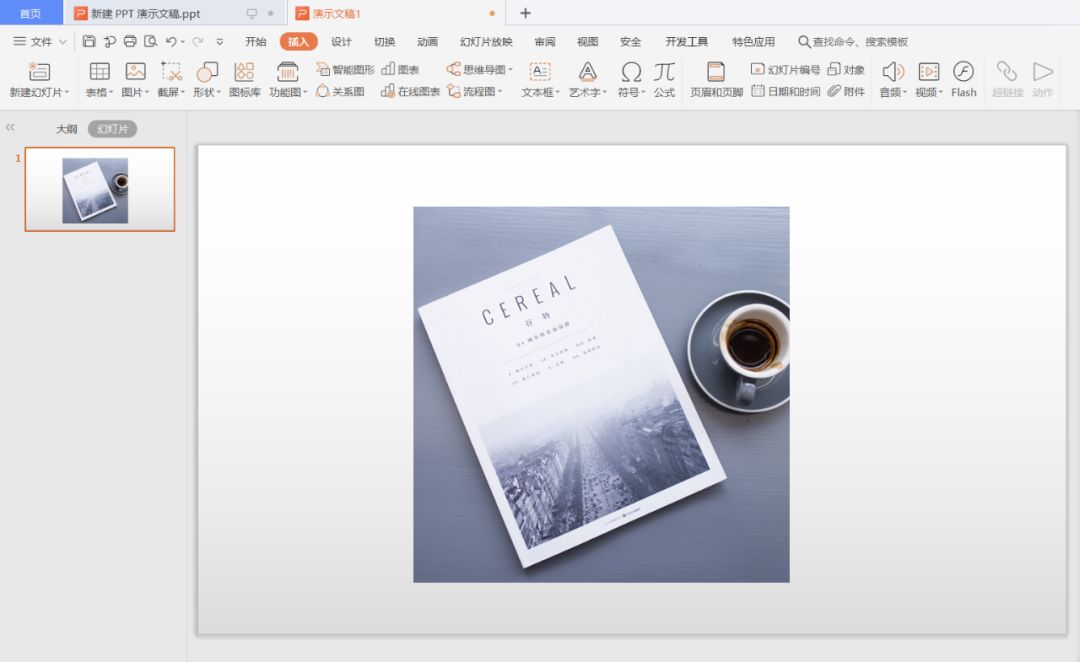This screenshot has height=662, width=1080.
Task: Insert a 公式 formula
Action: [664, 79]
